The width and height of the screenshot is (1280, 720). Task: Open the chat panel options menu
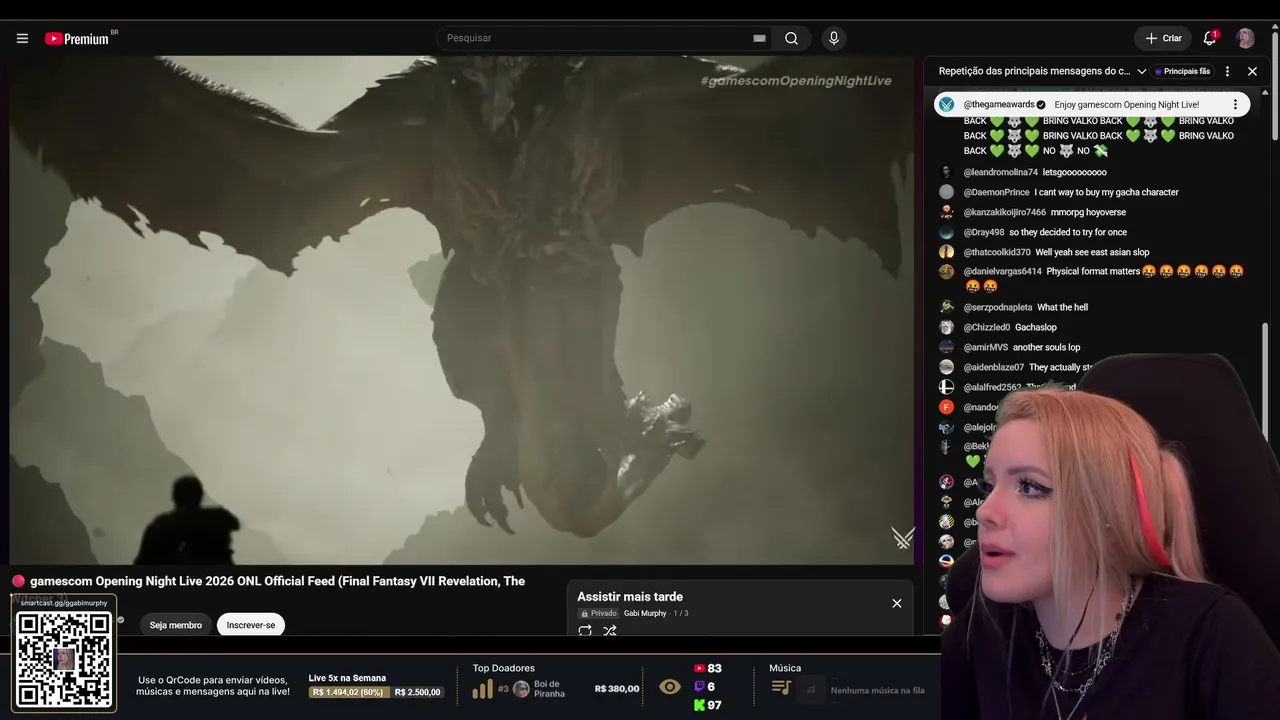[1227, 72]
